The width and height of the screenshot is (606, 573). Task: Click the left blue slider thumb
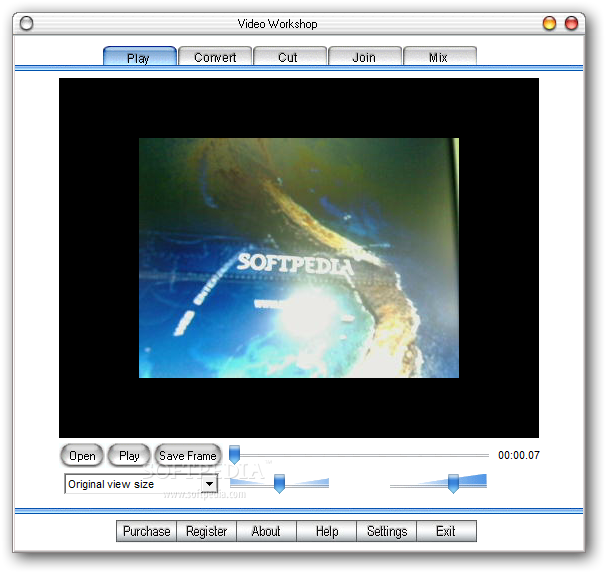(279, 483)
